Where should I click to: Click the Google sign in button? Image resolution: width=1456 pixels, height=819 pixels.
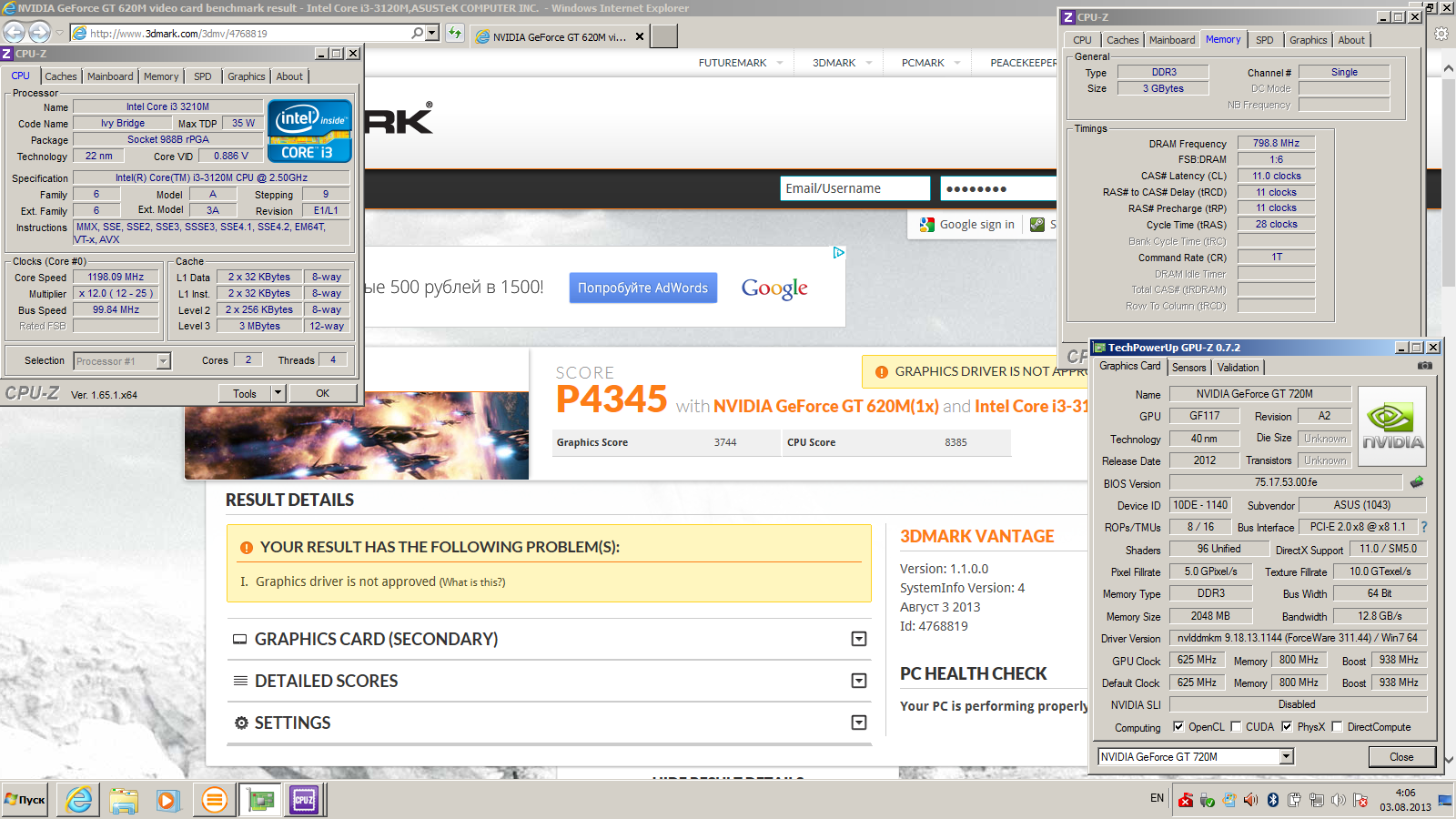(x=966, y=225)
